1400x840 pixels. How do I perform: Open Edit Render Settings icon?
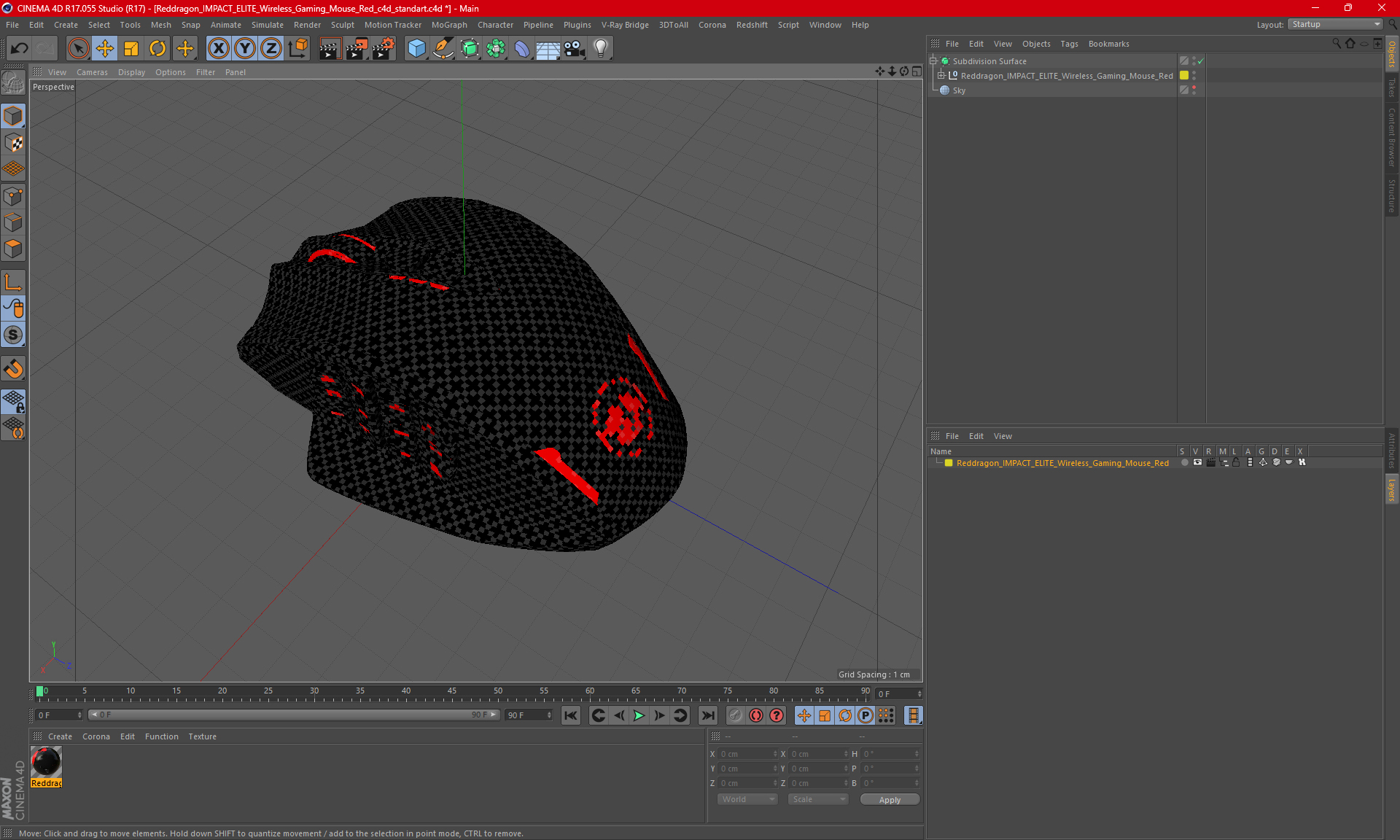tap(384, 48)
